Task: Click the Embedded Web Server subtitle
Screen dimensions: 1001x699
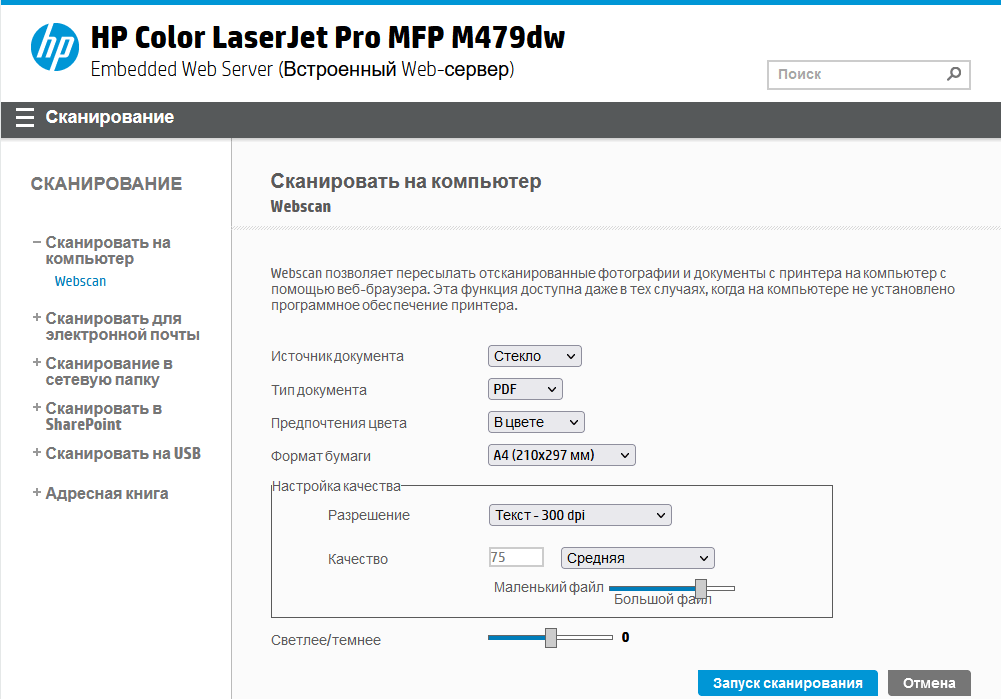Action: pyautogui.click(x=303, y=69)
